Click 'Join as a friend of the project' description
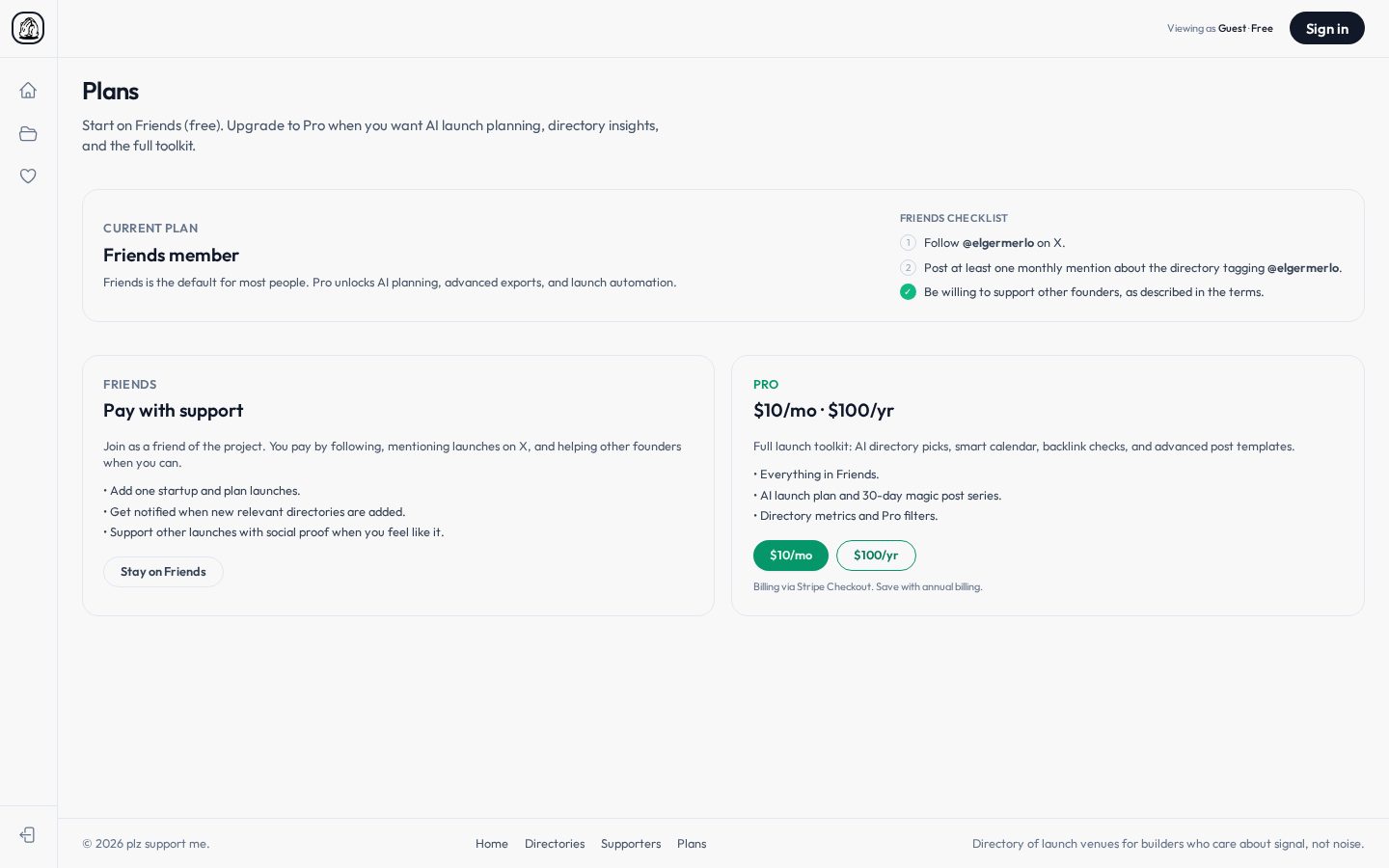Image resolution: width=1389 pixels, height=868 pixels. coord(393,454)
